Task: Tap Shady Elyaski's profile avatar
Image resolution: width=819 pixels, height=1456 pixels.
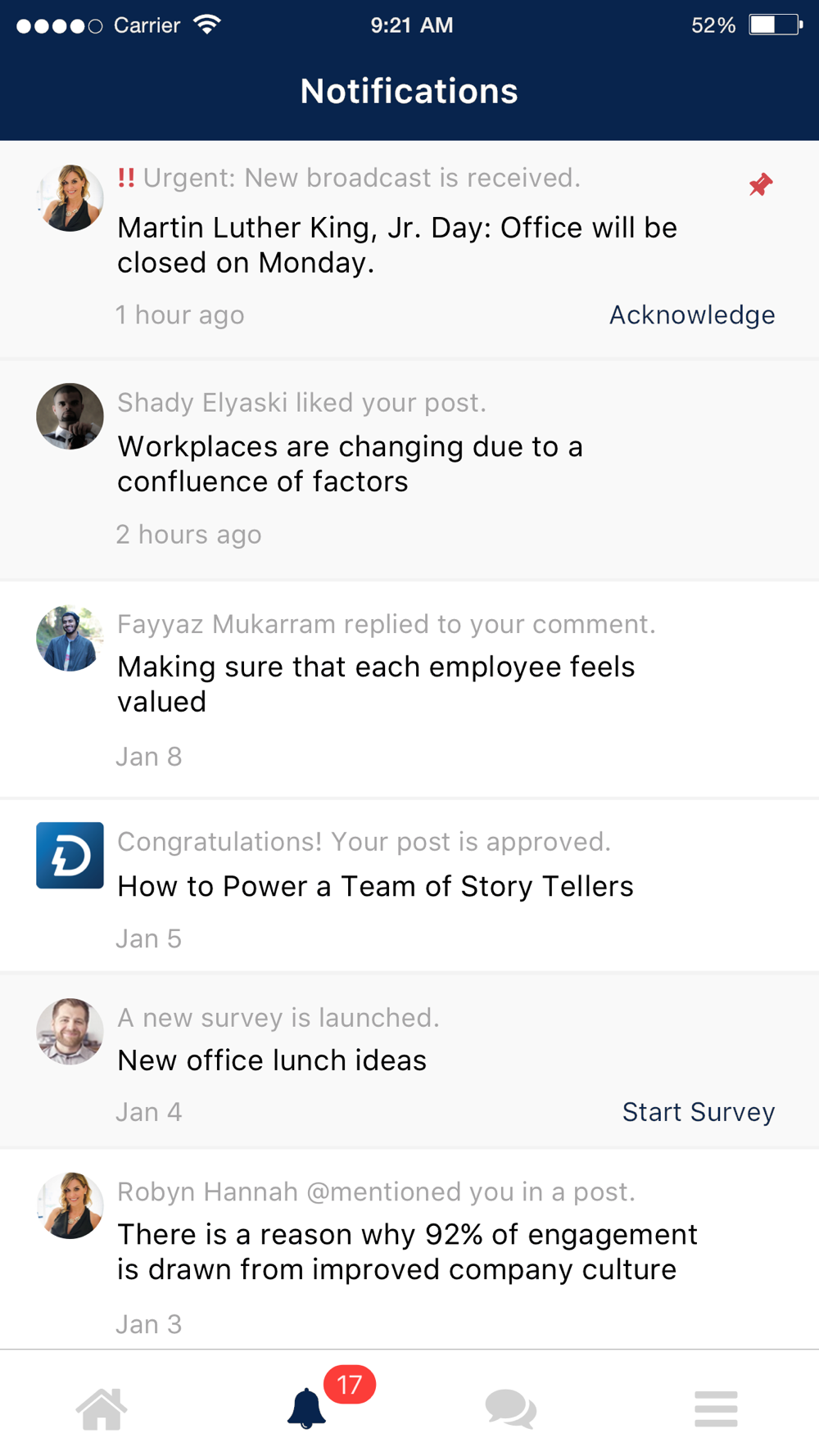Action: (x=70, y=417)
